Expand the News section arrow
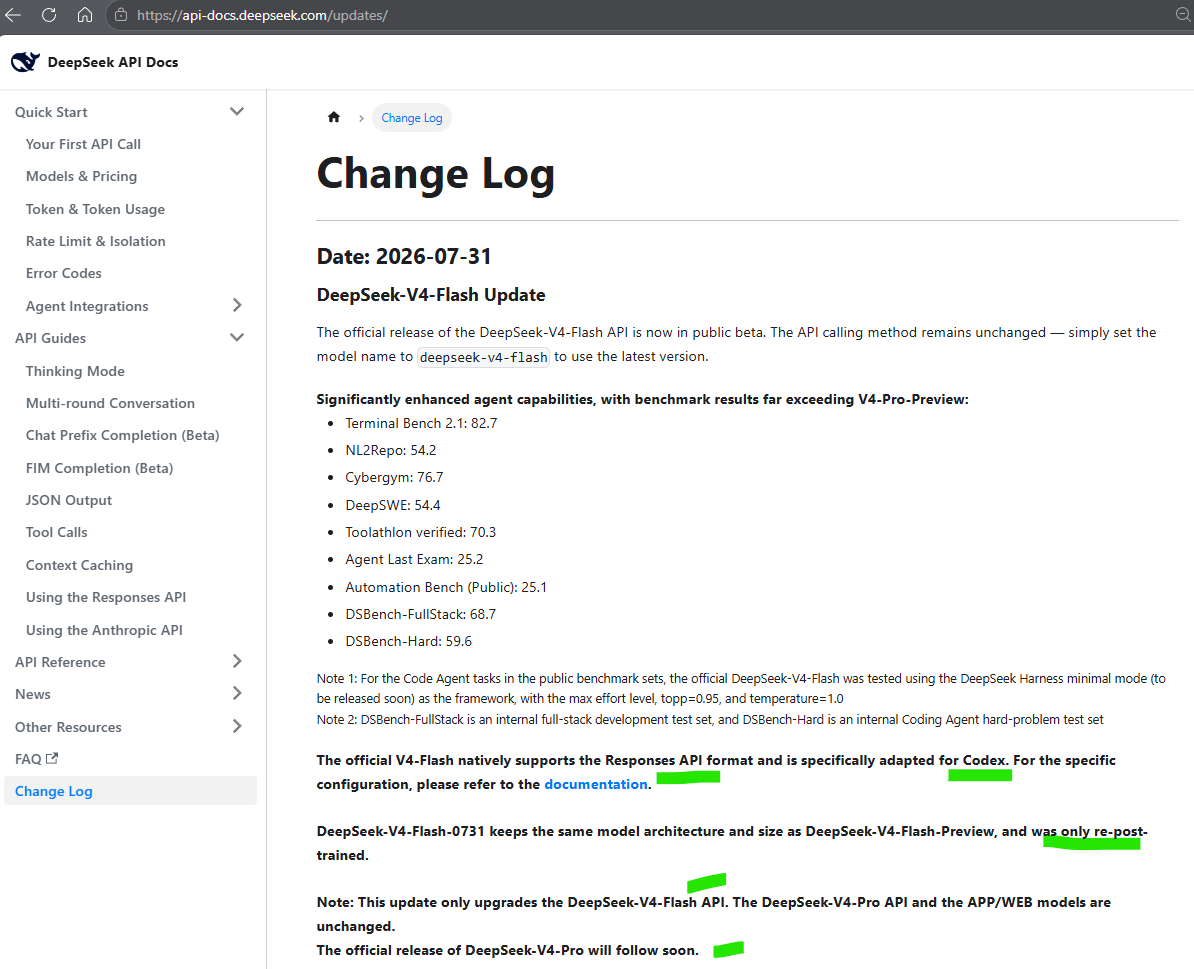This screenshot has width=1194, height=969. 237,693
